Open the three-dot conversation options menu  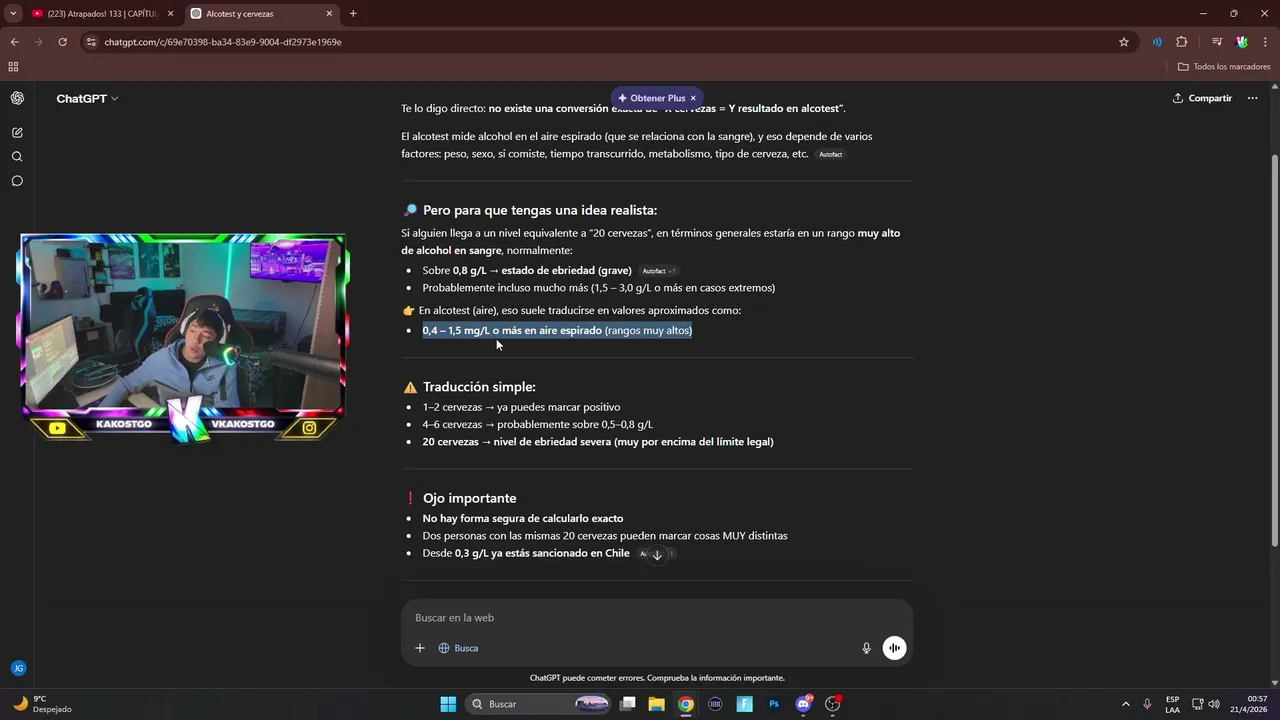click(1253, 98)
